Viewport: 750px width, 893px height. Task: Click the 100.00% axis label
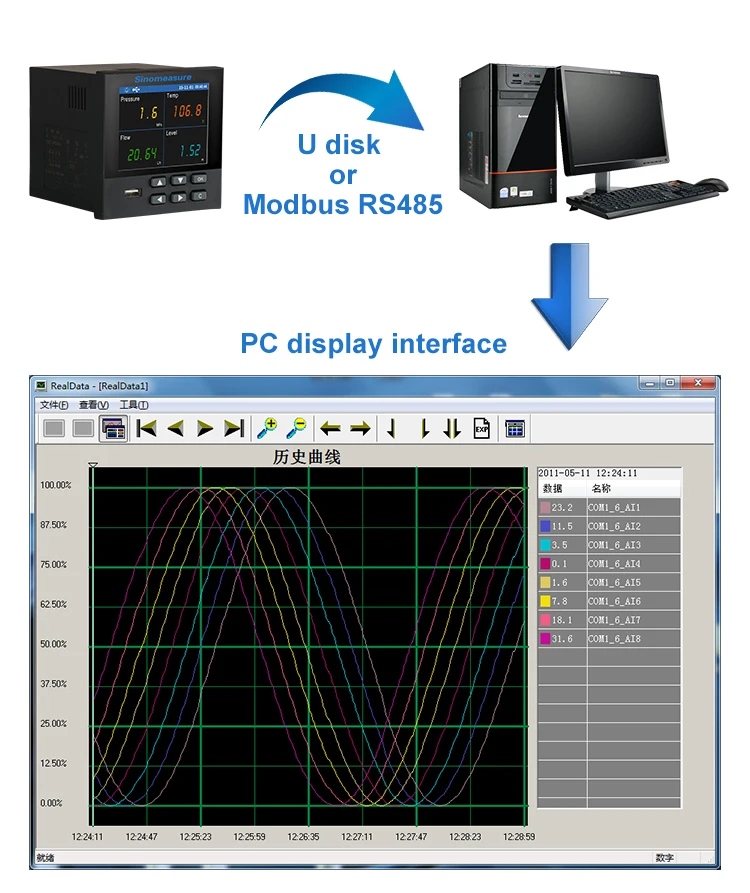click(x=56, y=485)
